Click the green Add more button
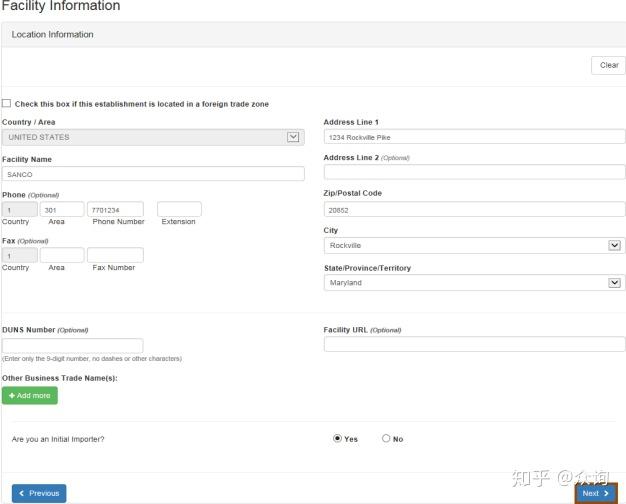 click(30, 396)
